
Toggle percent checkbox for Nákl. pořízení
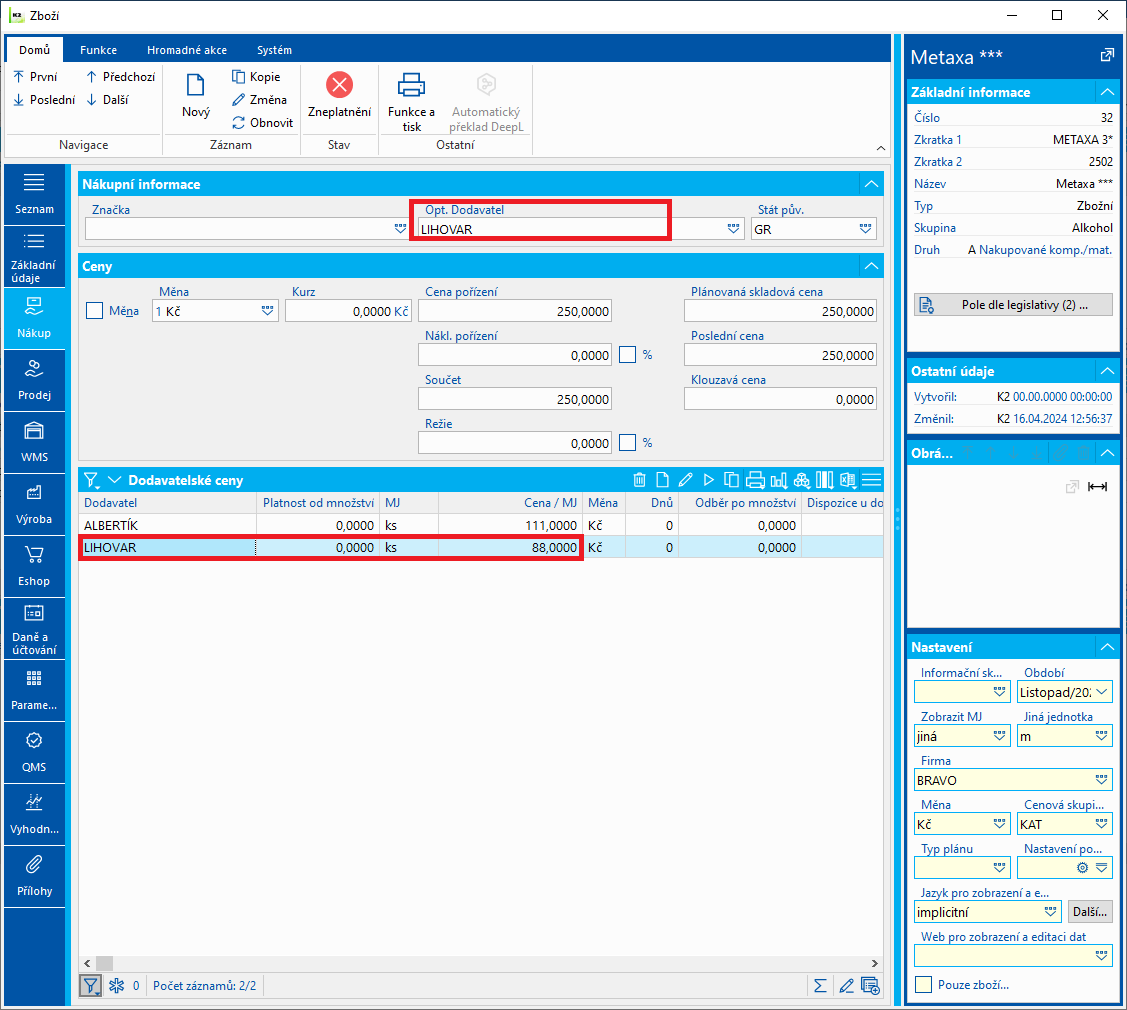(x=627, y=355)
